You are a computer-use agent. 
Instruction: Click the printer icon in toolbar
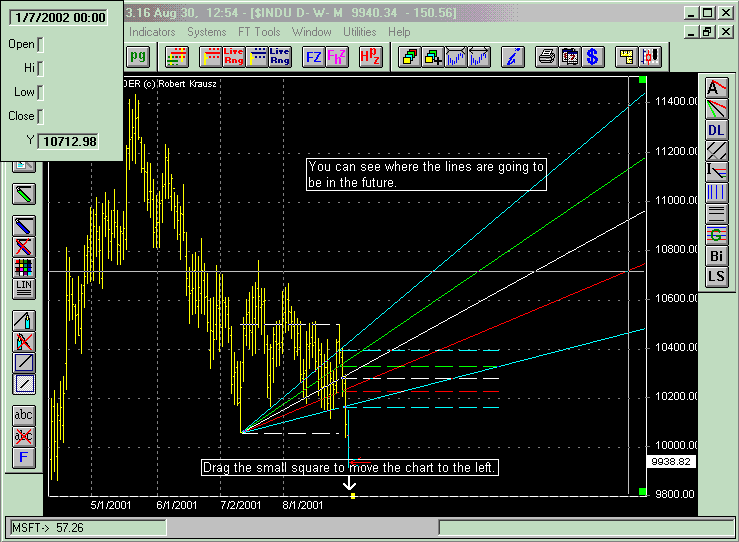(x=546, y=56)
